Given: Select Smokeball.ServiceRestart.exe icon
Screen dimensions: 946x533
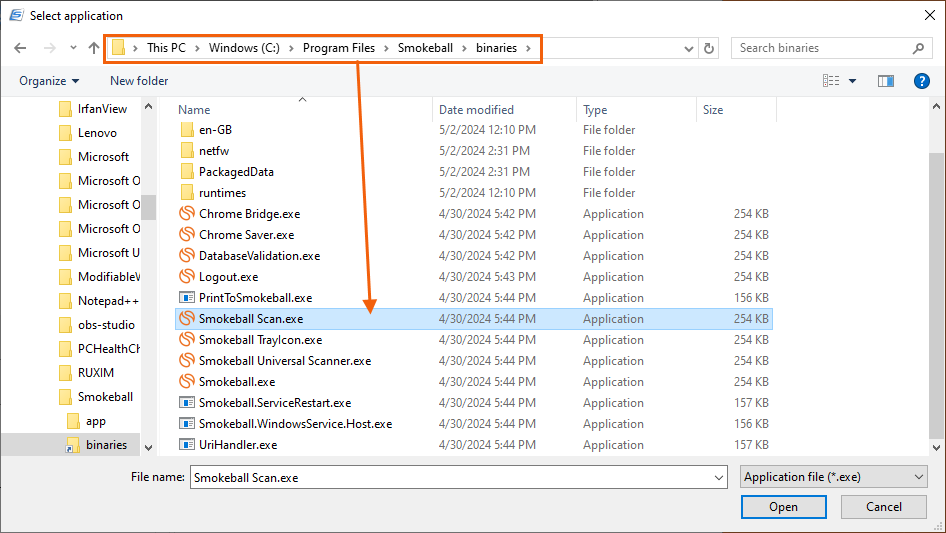Looking at the screenshot, I should coord(187,403).
